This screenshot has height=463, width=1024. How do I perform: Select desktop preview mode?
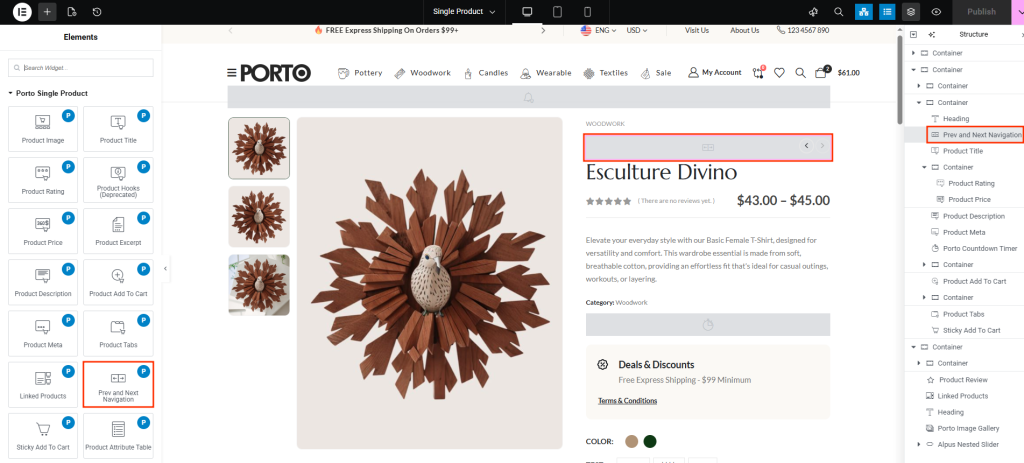(x=527, y=12)
